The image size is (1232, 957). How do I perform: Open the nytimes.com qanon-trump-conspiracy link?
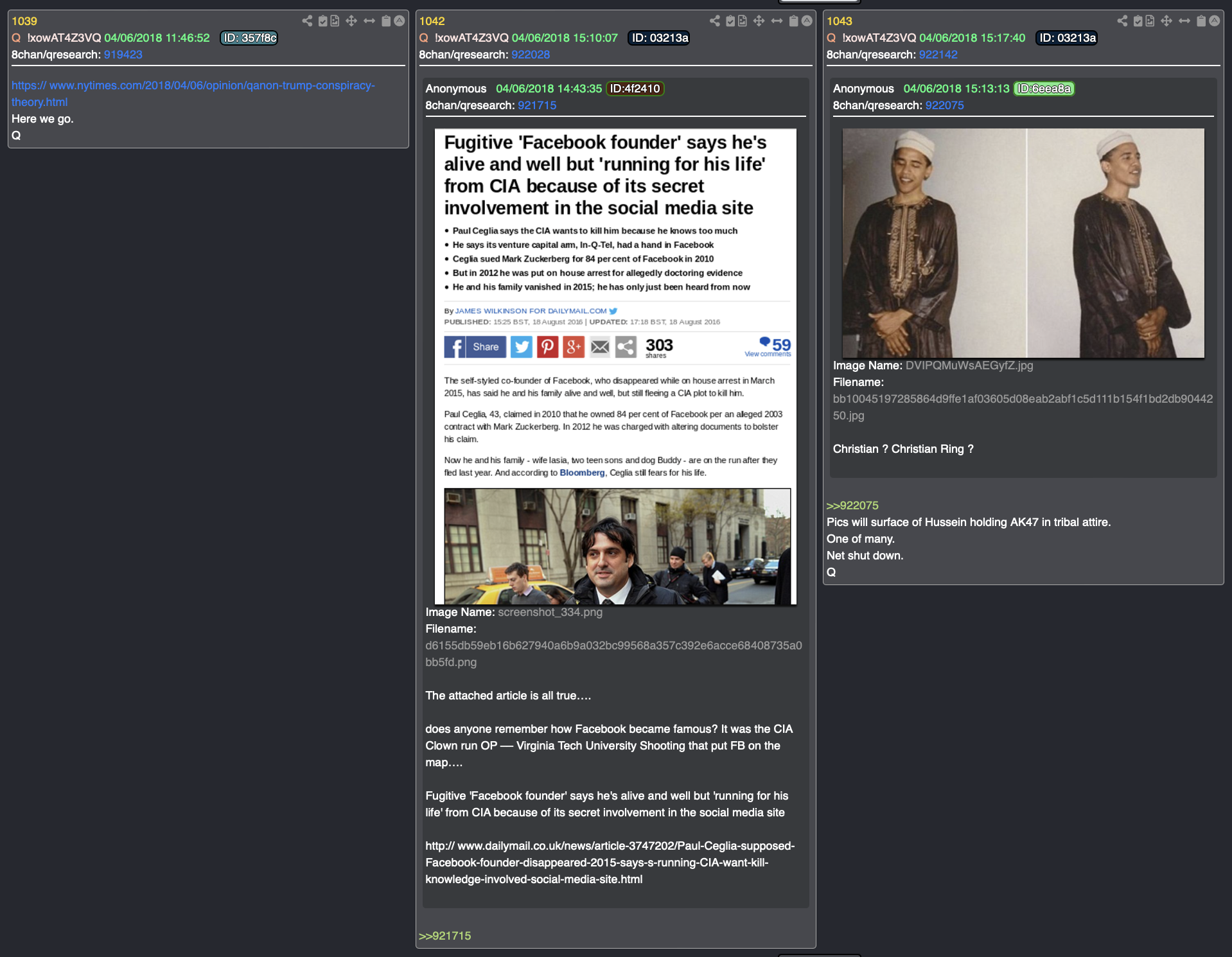[x=193, y=94]
